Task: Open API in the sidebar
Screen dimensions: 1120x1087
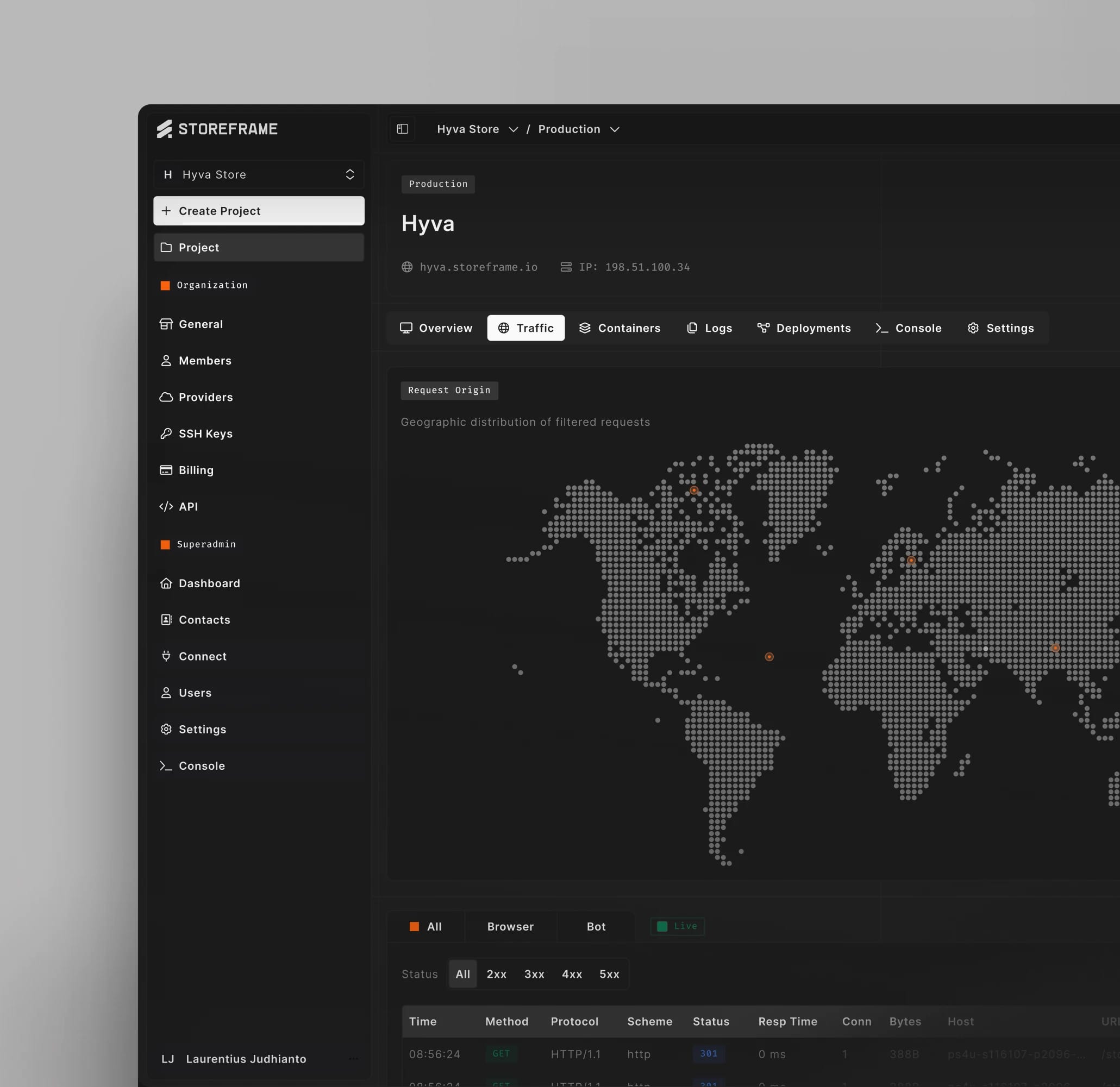Action: [x=258, y=507]
